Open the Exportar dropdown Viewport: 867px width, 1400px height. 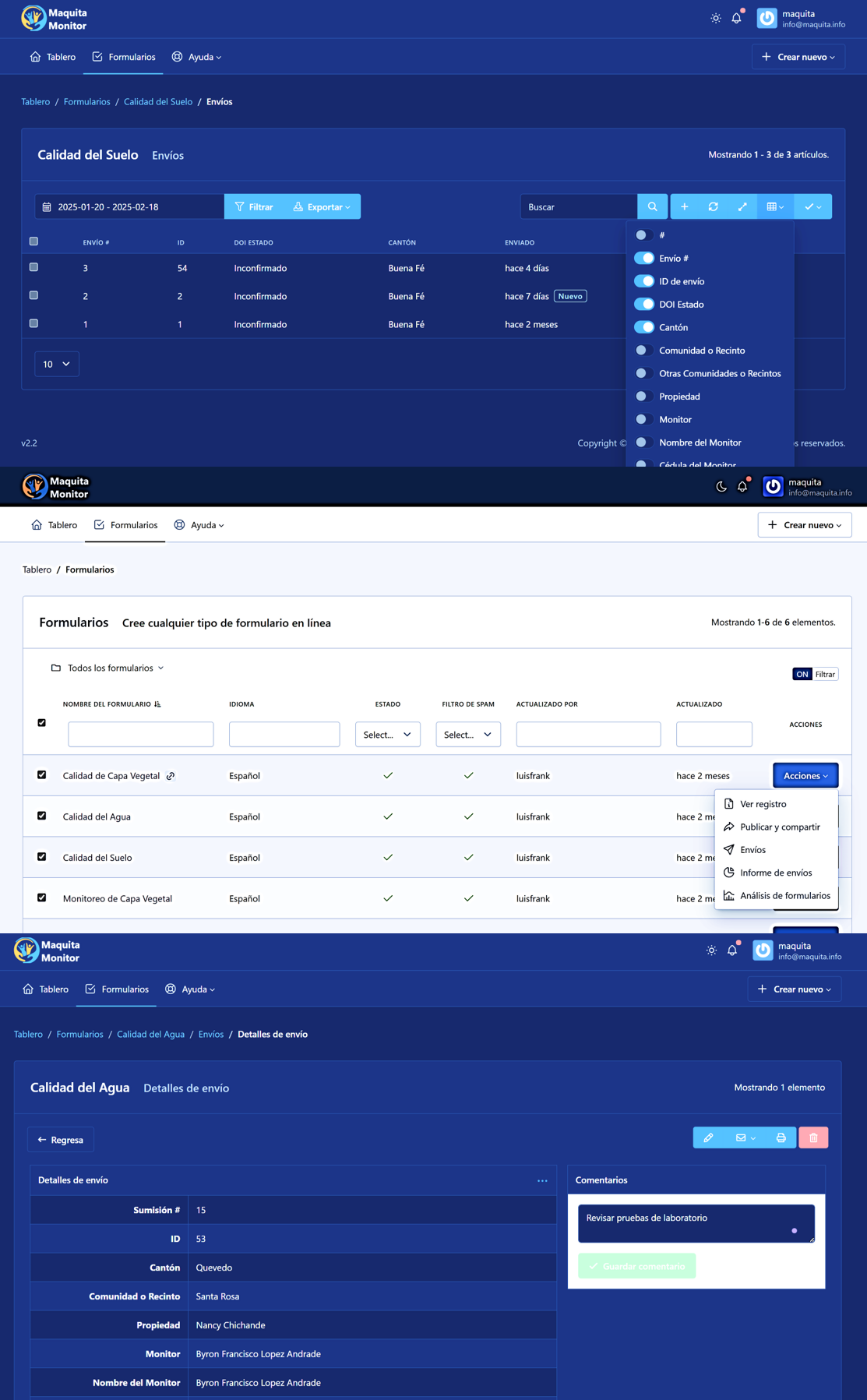pos(322,206)
